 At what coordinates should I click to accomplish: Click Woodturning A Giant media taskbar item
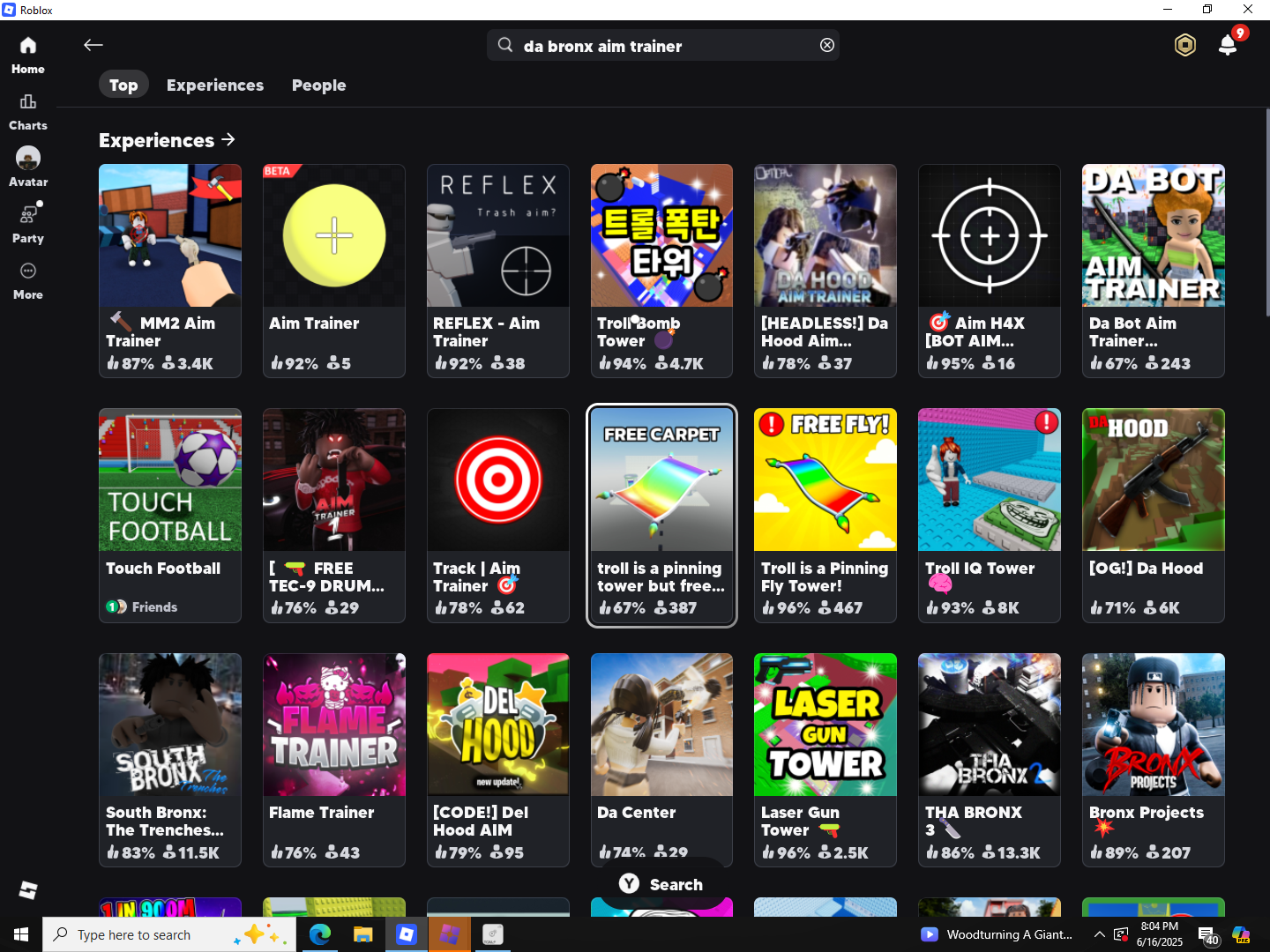(x=997, y=934)
